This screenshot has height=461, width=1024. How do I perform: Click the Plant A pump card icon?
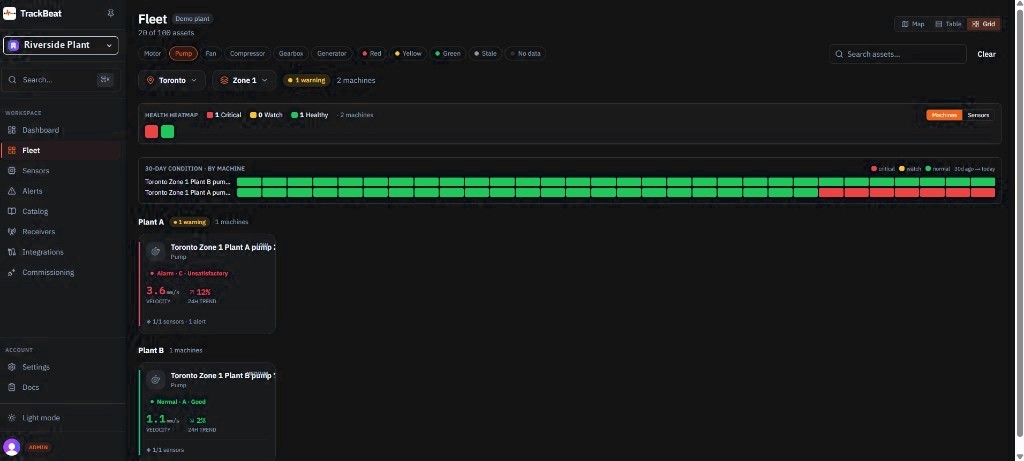(x=155, y=251)
